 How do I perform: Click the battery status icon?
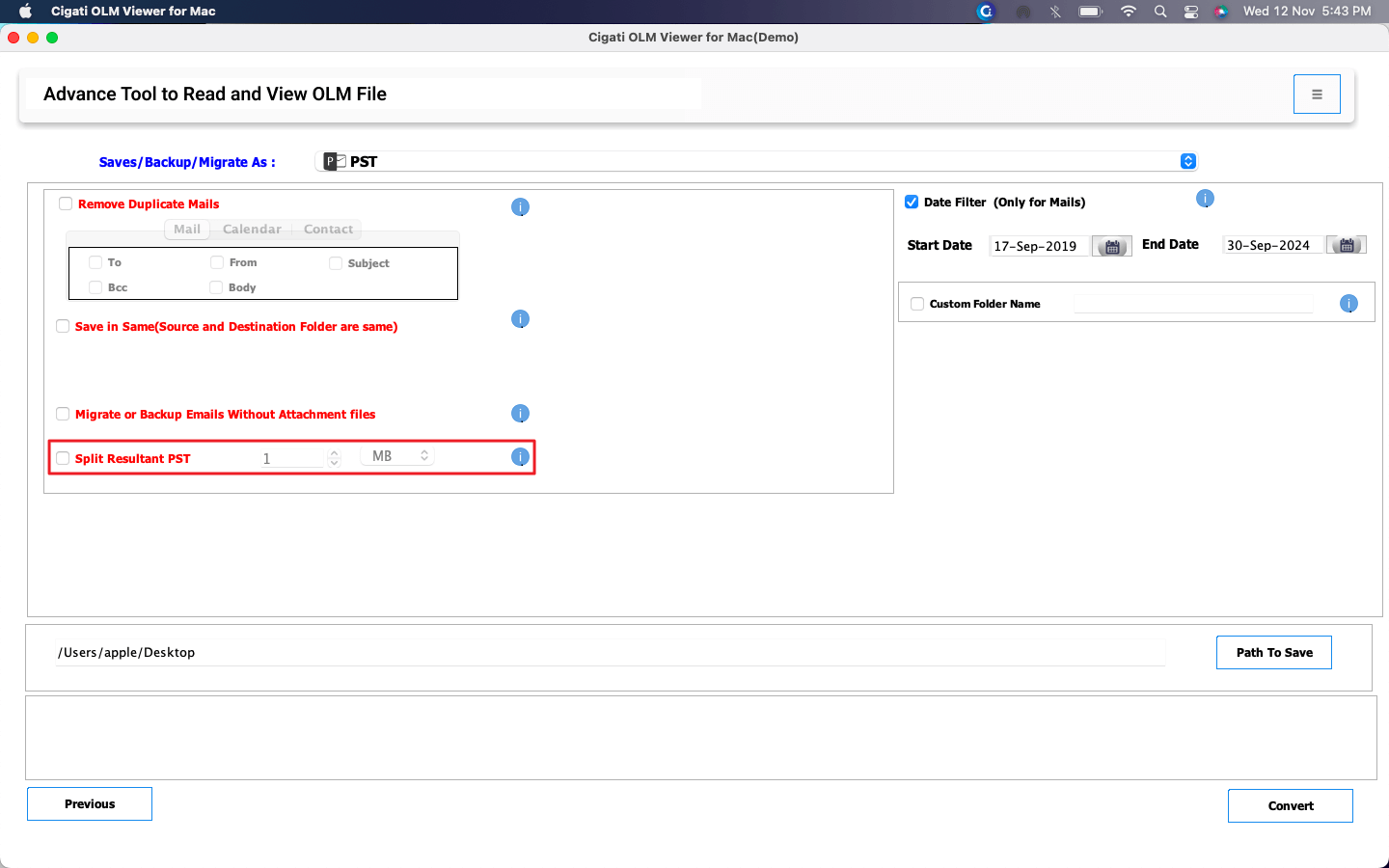[x=1090, y=12]
